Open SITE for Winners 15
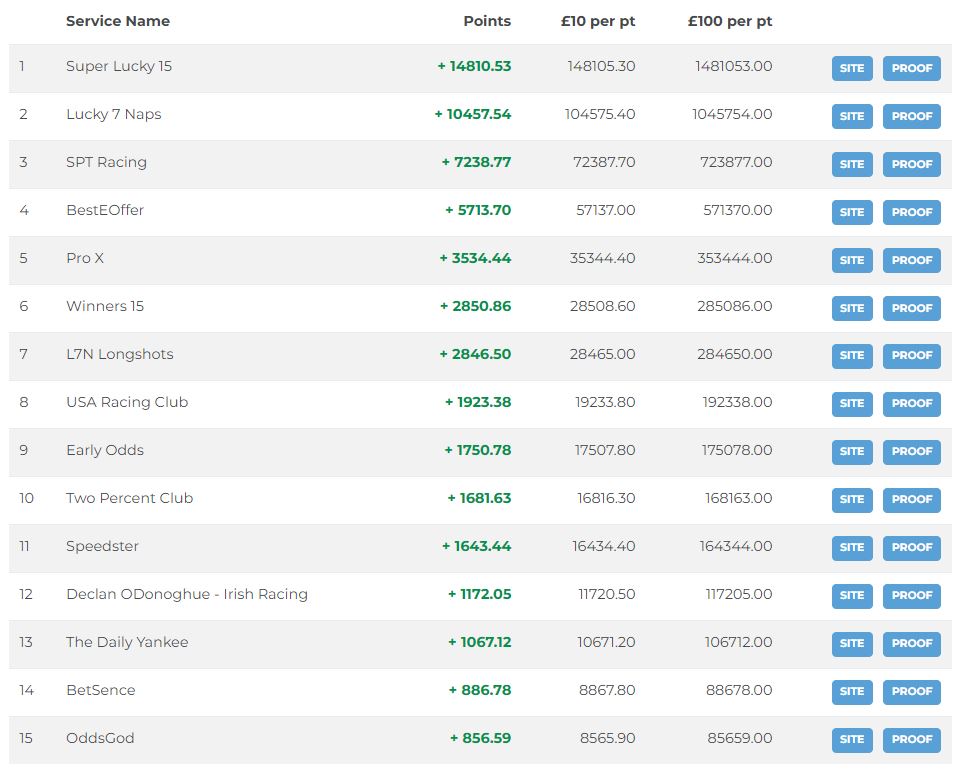963x774 pixels. 851,308
